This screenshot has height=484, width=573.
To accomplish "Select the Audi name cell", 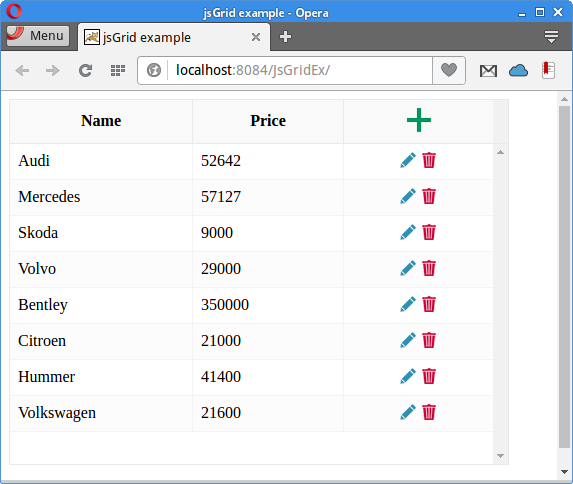I will tap(101, 161).
